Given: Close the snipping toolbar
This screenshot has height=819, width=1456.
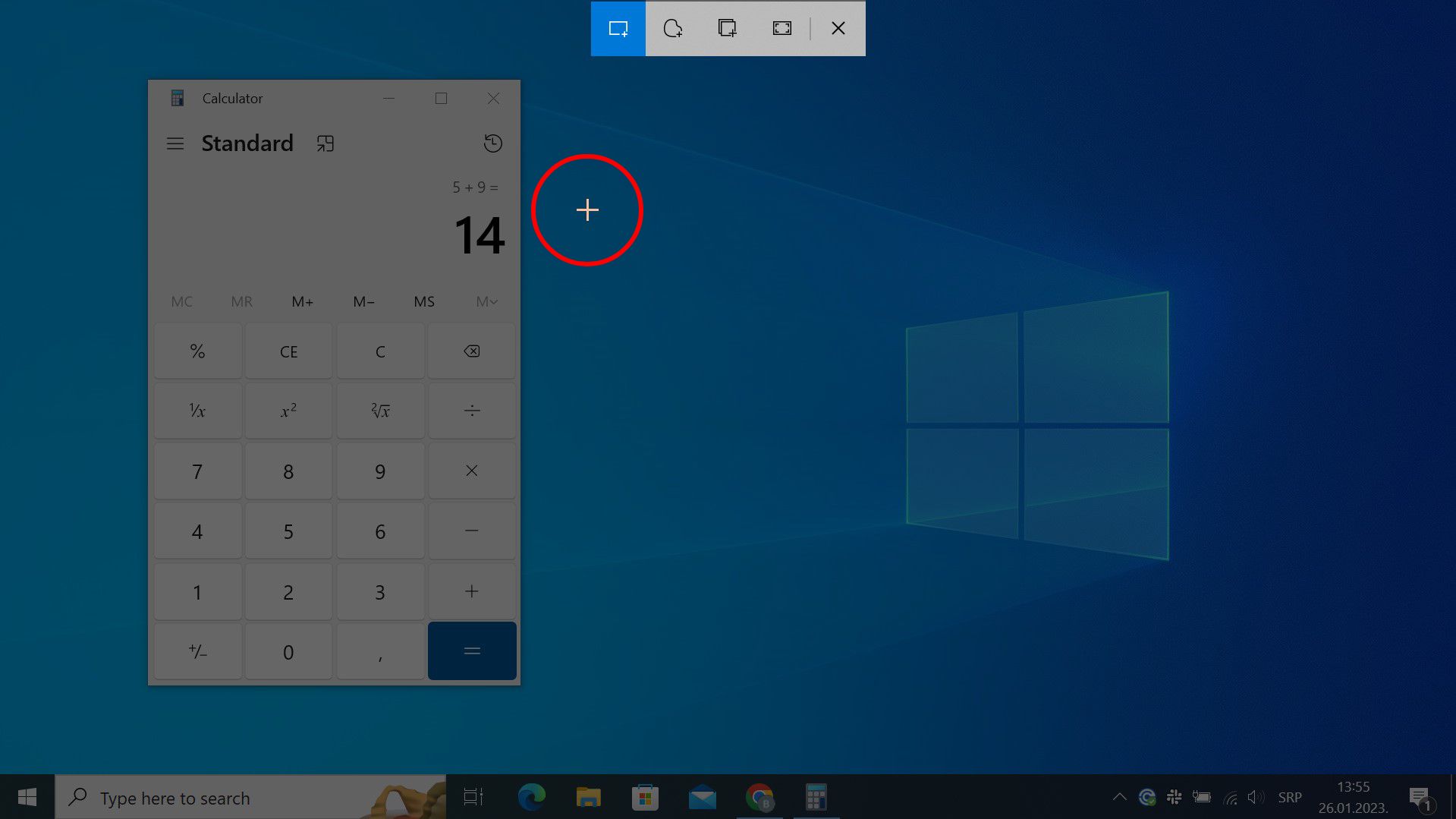Looking at the screenshot, I should click(x=838, y=29).
